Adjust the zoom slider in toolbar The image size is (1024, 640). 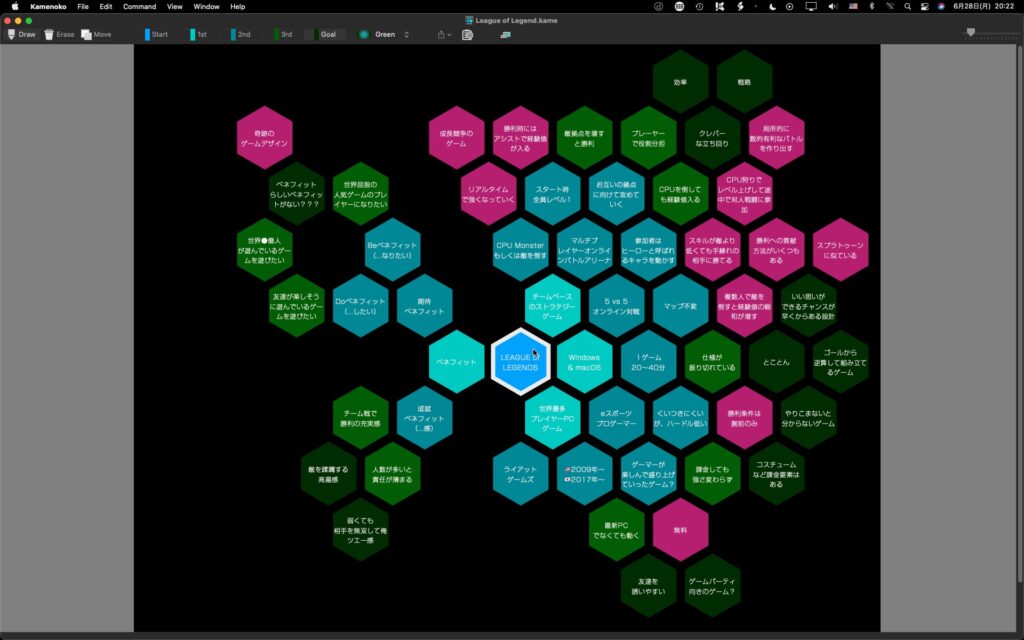970,32
